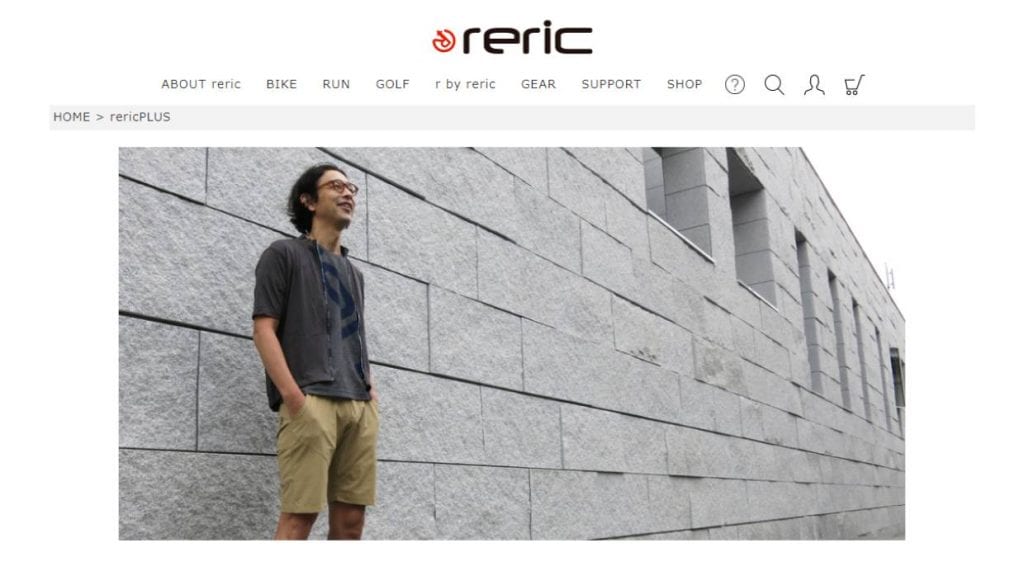Open the r by reric menu

click(466, 84)
